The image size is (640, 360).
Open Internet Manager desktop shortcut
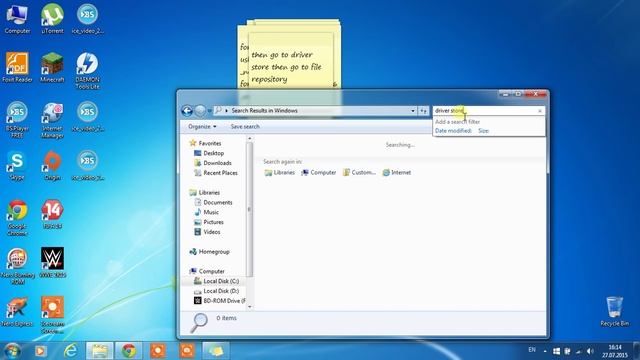click(52, 120)
